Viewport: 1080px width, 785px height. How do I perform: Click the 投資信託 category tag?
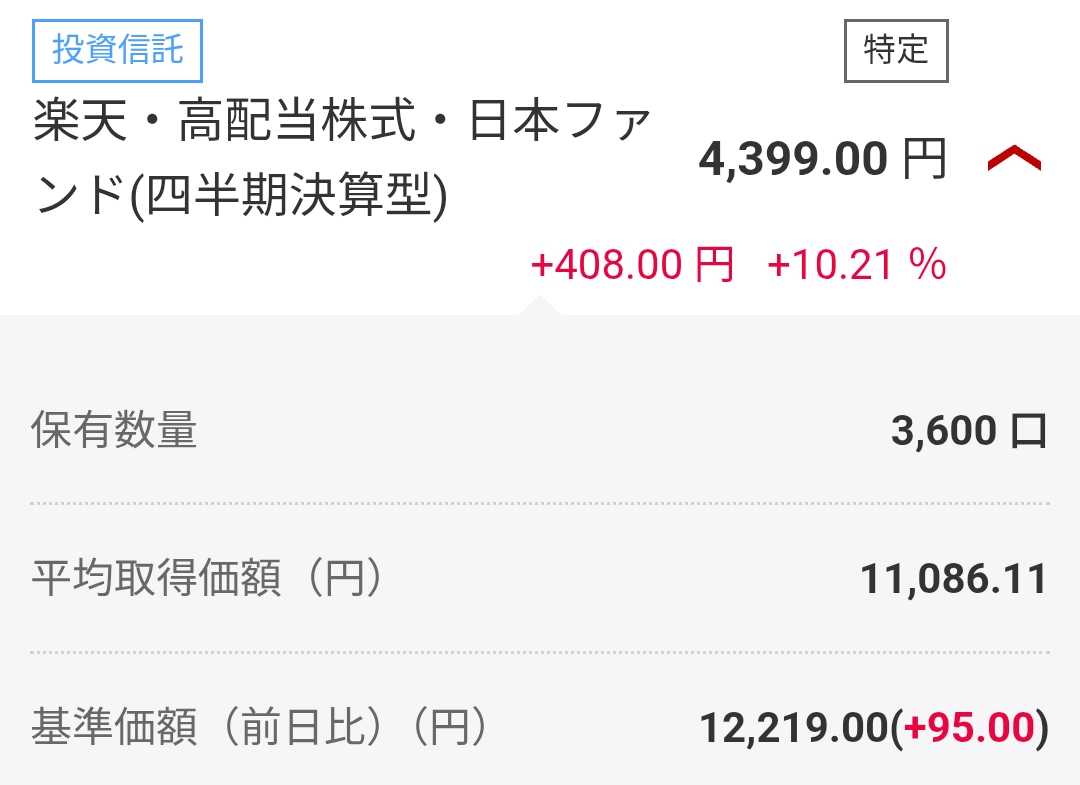pyautogui.click(x=118, y=50)
